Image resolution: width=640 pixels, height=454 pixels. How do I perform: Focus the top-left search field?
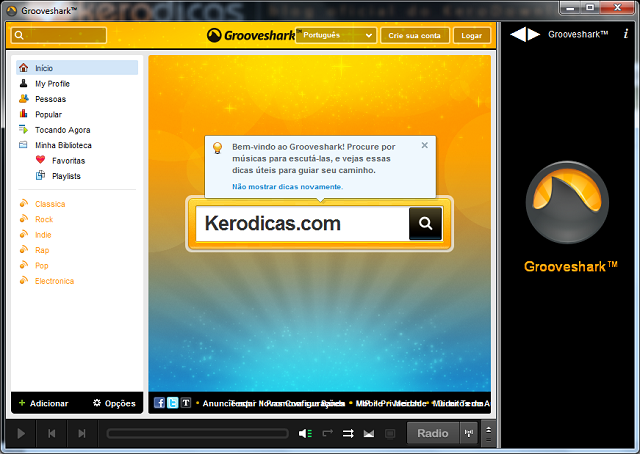click(59, 35)
